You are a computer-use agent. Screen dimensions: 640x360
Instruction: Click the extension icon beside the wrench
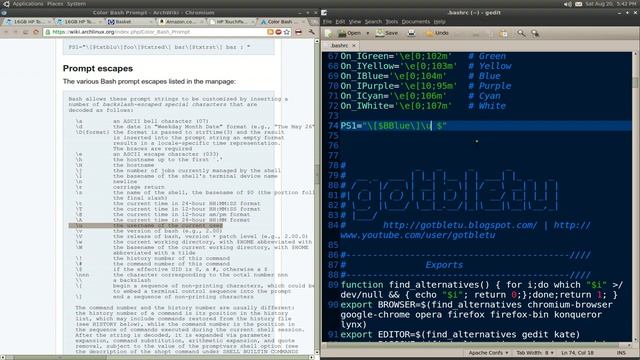(298, 32)
